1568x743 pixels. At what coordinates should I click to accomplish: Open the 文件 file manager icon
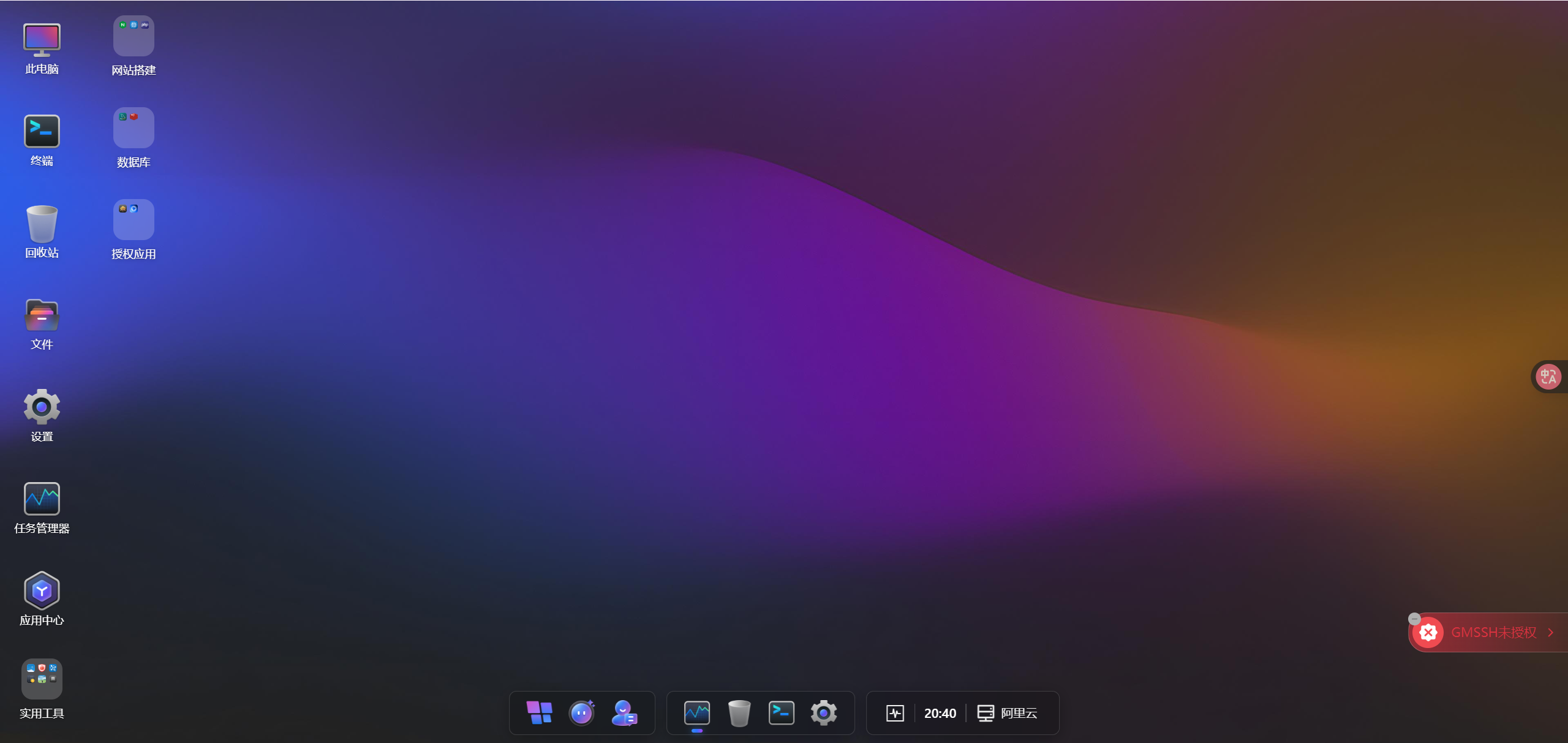(42, 315)
